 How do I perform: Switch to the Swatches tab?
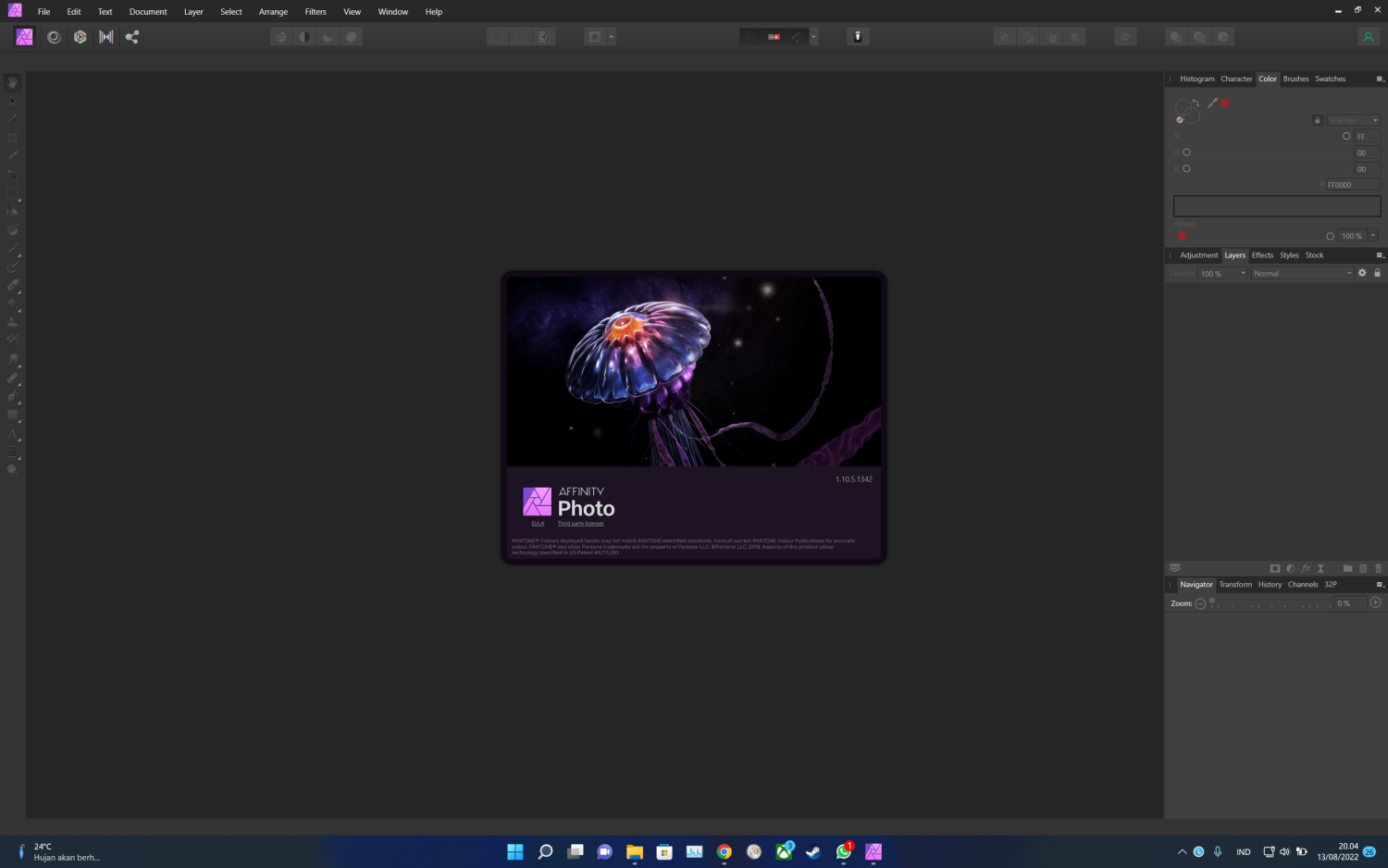click(x=1330, y=79)
